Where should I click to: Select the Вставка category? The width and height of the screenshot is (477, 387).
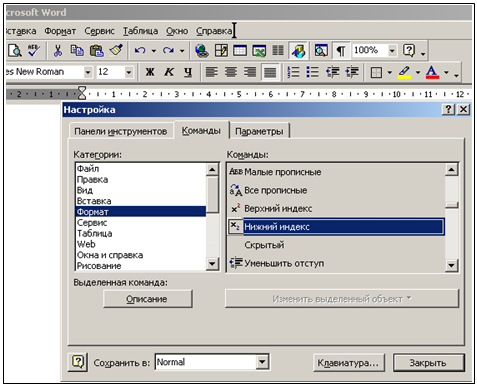[x=141, y=201]
